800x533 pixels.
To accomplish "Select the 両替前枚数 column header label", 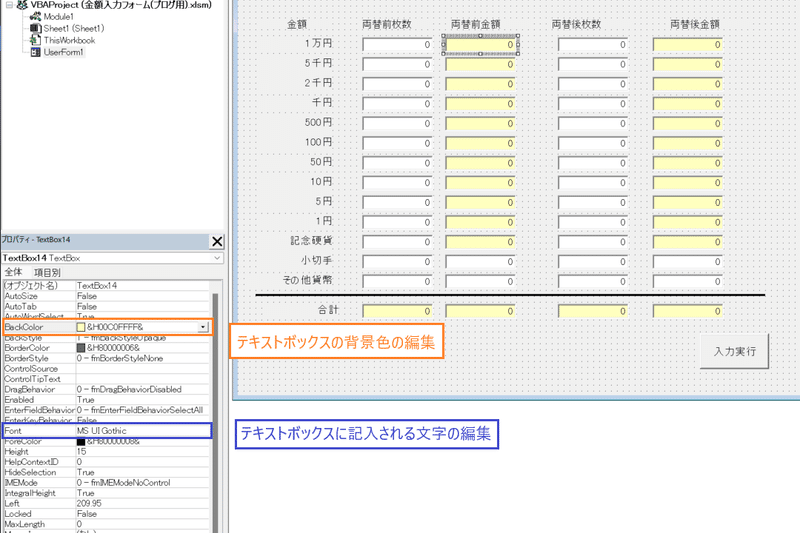I will pyautogui.click(x=387, y=24).
